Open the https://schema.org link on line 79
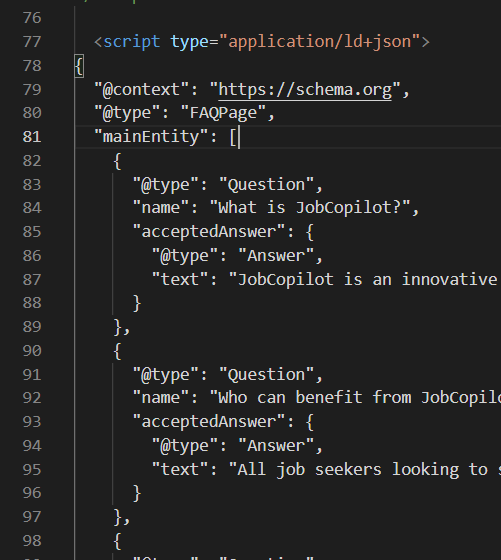Viewport: 501px width, 560px height. (305, 90)
